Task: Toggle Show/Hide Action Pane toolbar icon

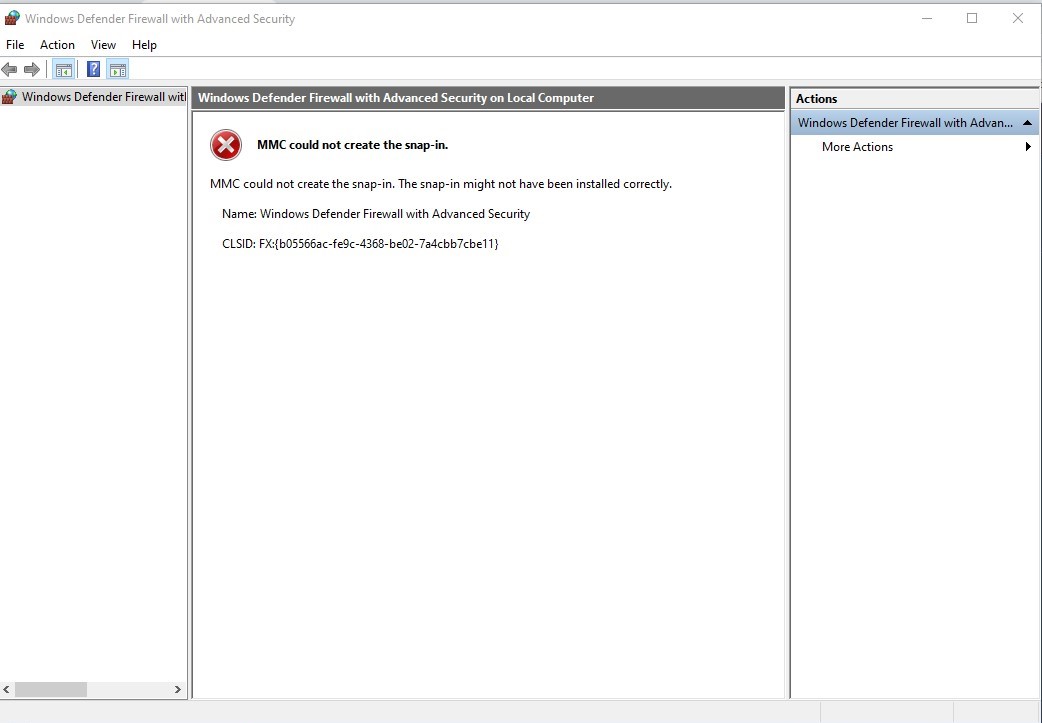Action: pyautogui.click(x=118, y=69)
